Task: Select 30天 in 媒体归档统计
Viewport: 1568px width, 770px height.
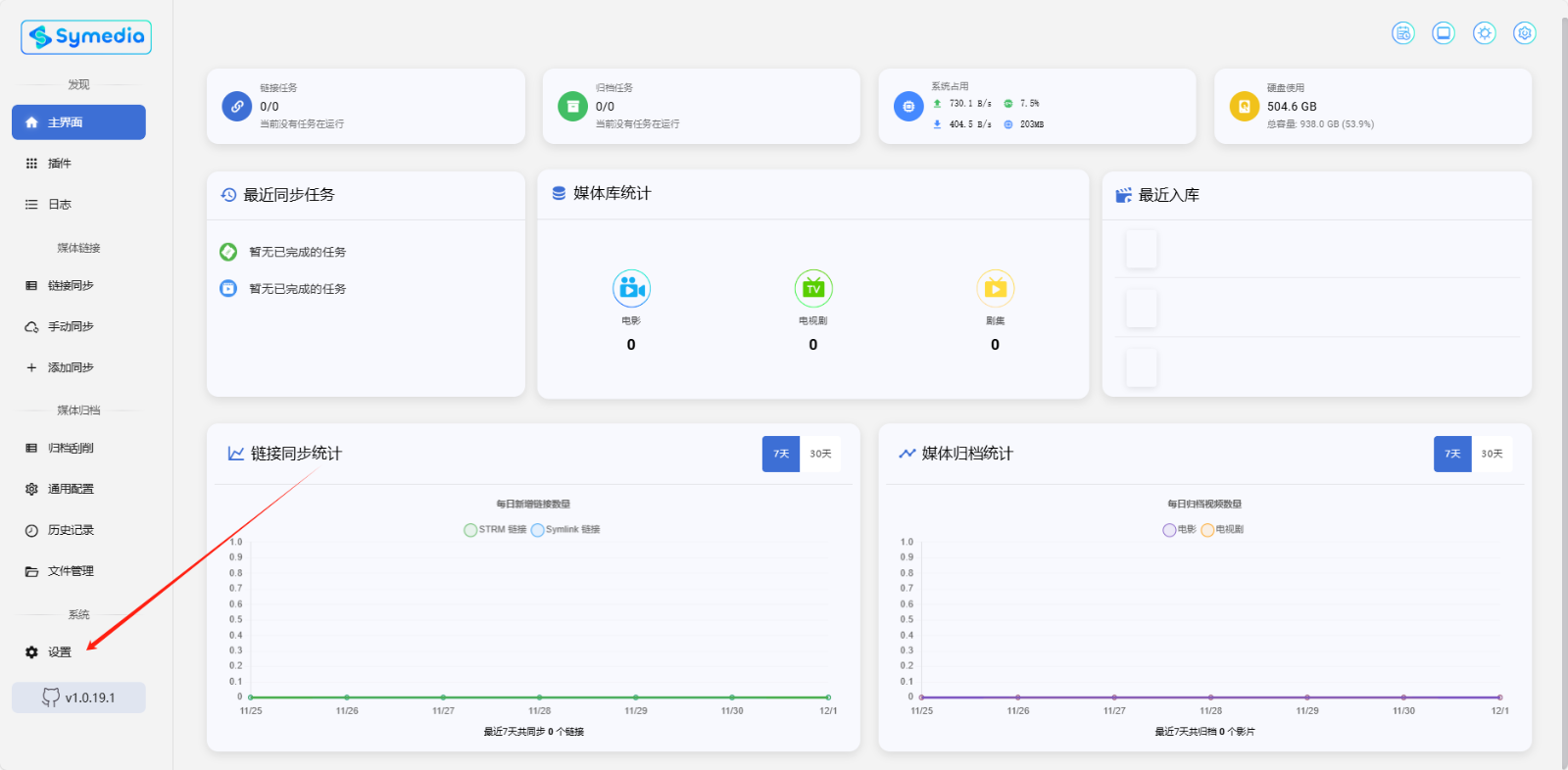Action: [1492, 454]
